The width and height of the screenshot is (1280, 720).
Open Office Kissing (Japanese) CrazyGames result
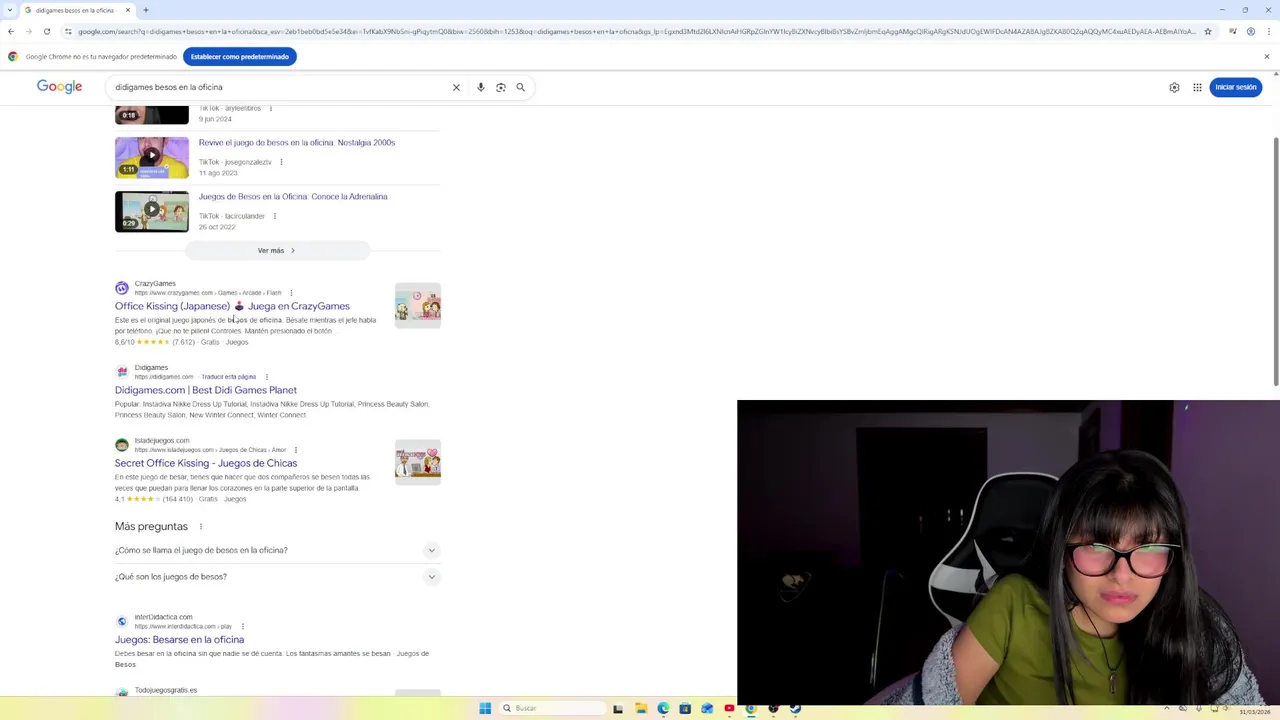[x=232, y=307]
